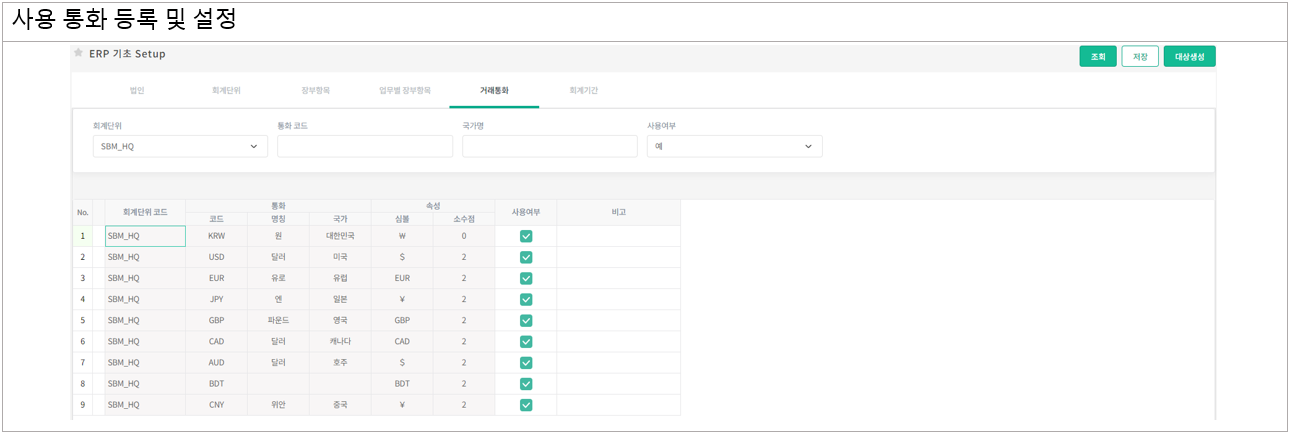Image resolution: width=1291 pixels, height=435 pixels.
Task: Click the 저장 save button
Action: click(1140, 57)
